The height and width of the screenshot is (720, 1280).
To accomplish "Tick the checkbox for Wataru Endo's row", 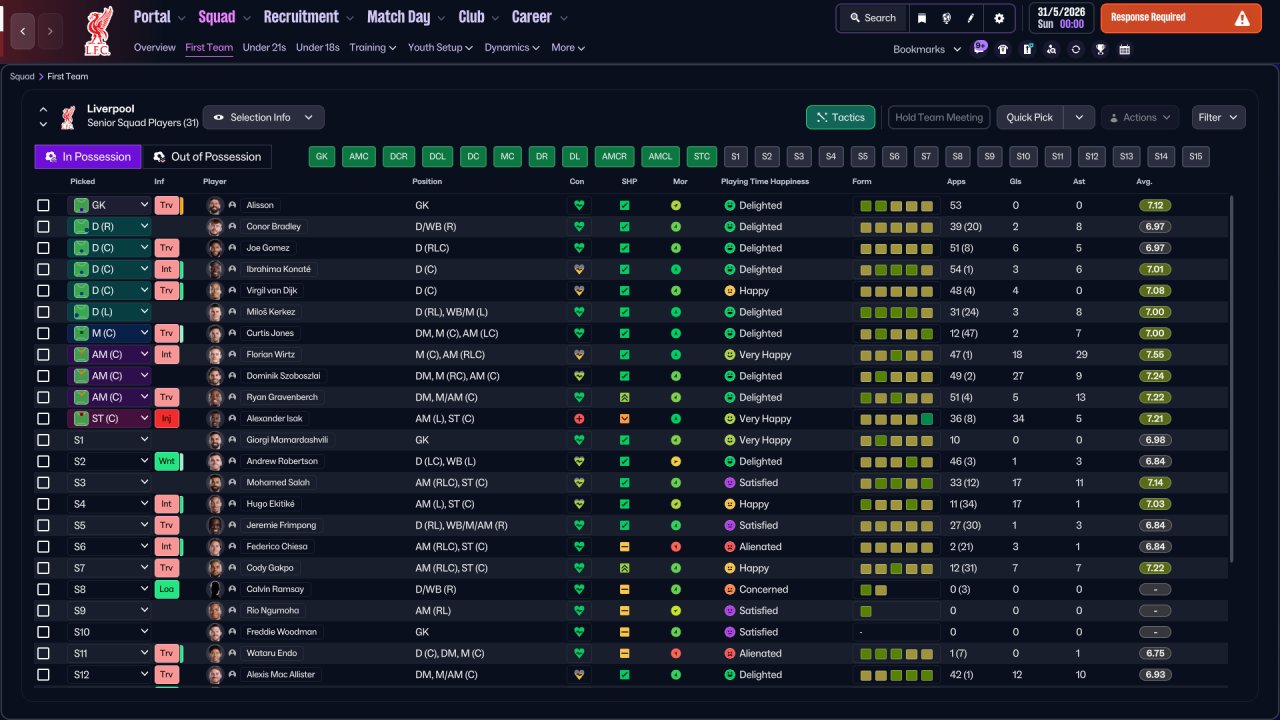I will click(x=43, y=653).
